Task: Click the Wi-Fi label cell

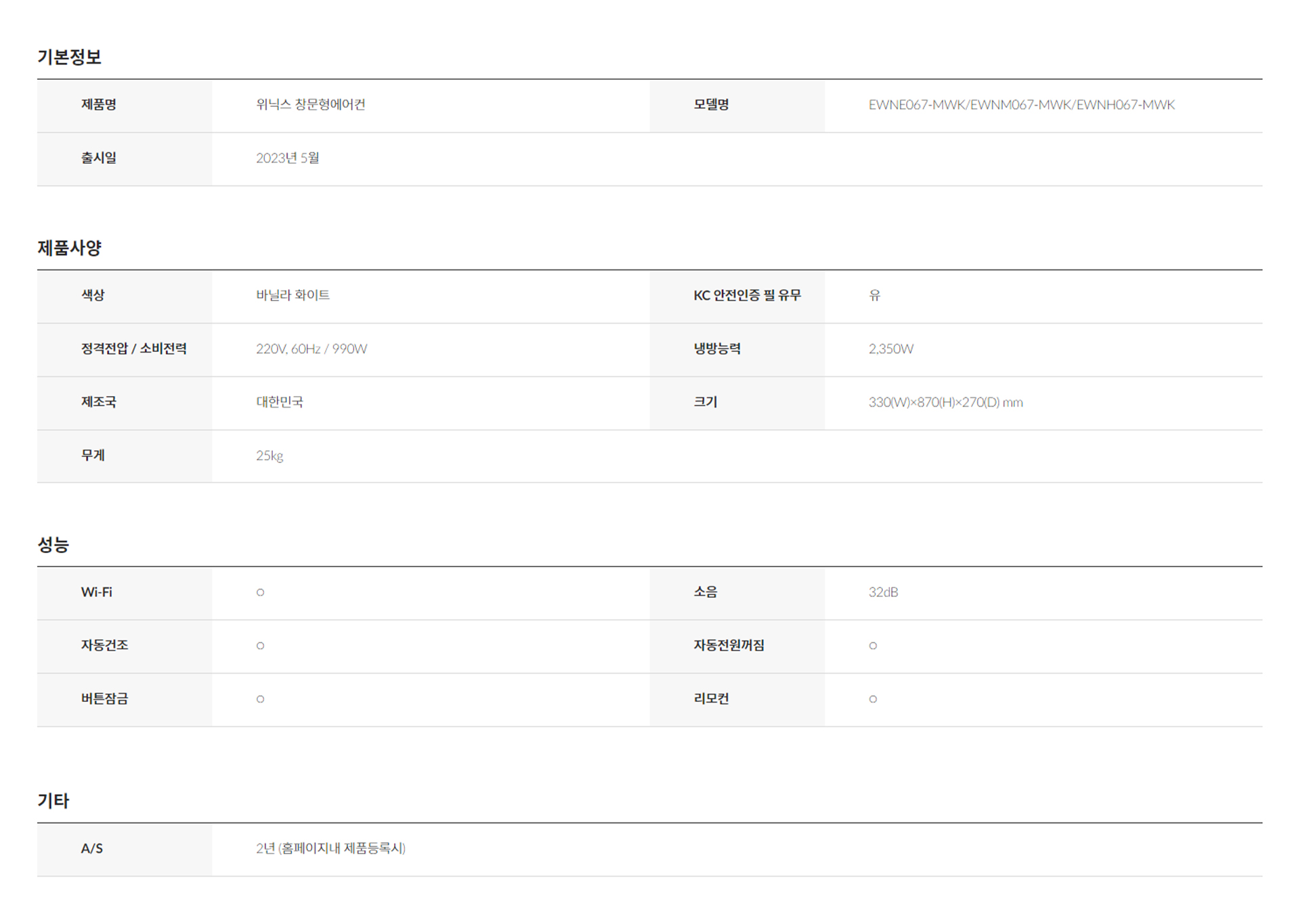Action: point(125,593)
